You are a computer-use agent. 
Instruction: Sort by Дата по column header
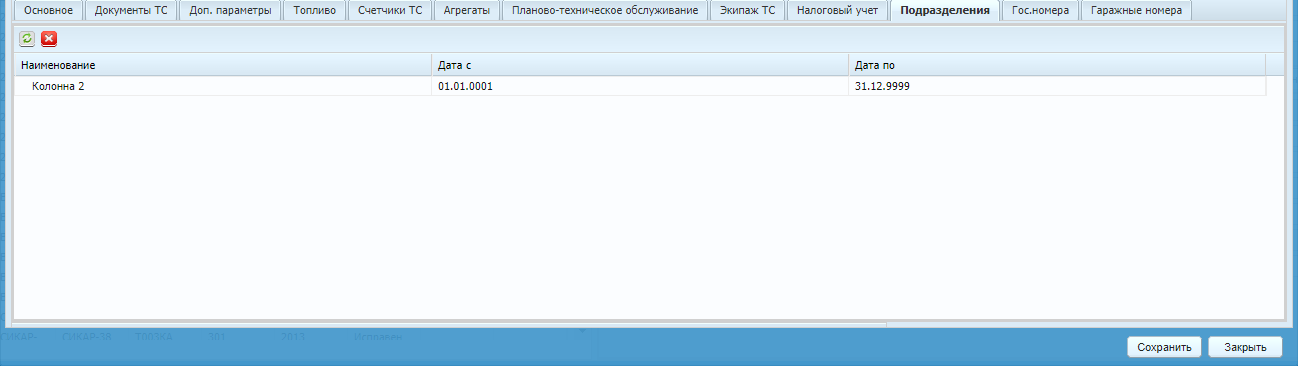[x=1057, y=65]
